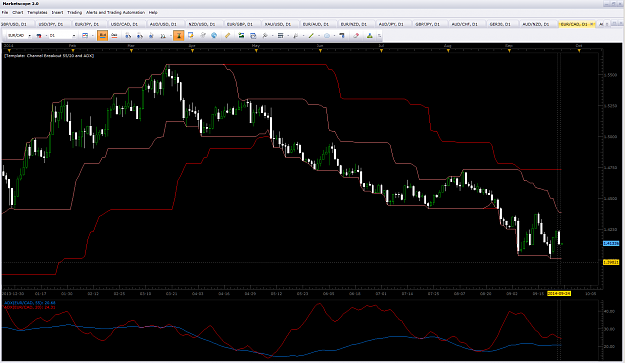Switch to the AUD/NZD, D1 chart tab
The image size is (625, 363).
click(x=536, y=24)
